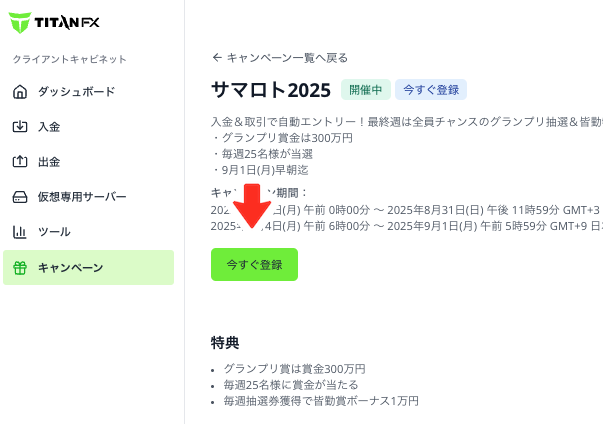The image size is (603, 424).
Task: Click the TITAN FX wordmark text
Action: (67, 22)
